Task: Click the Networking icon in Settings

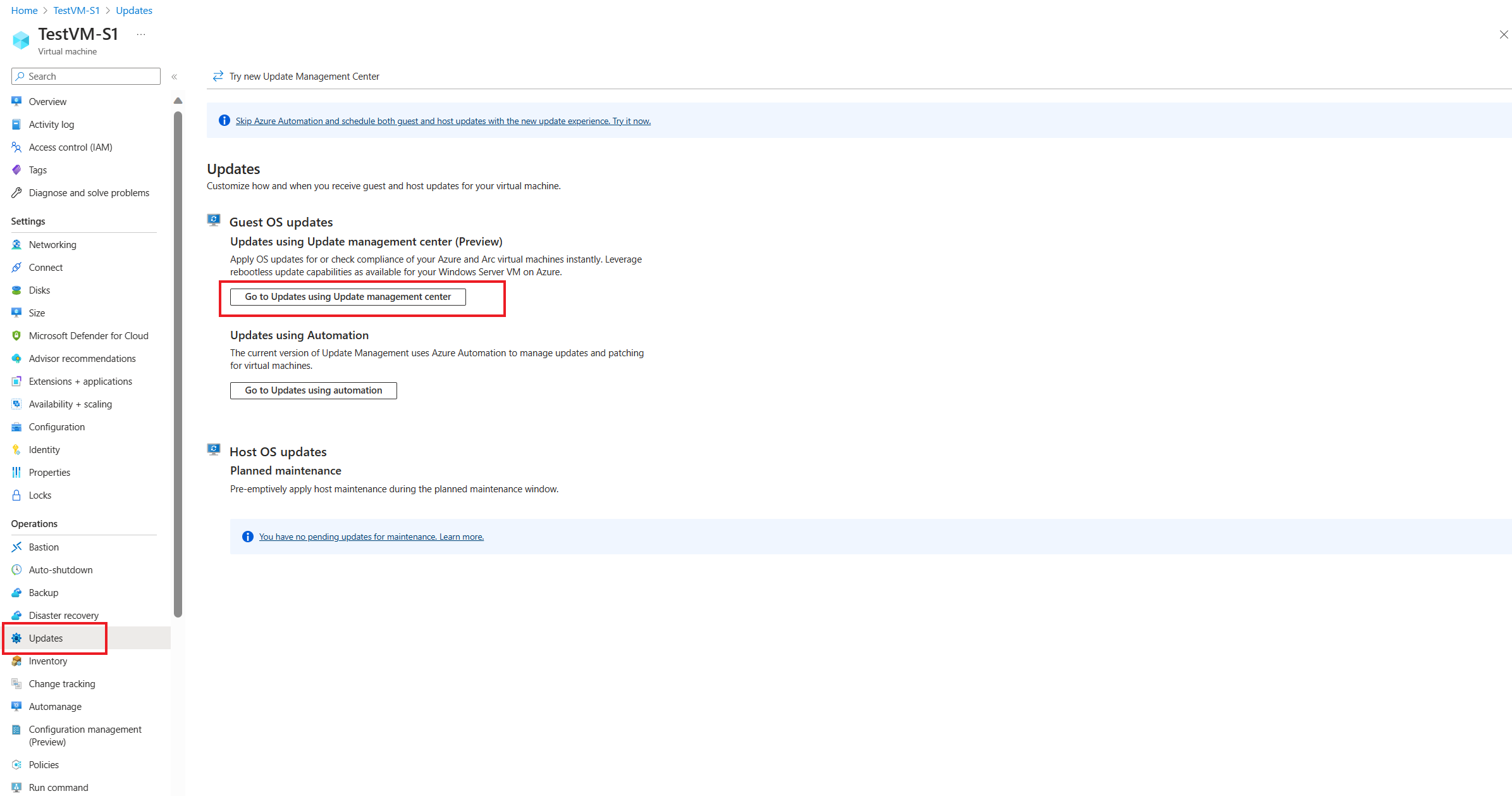Action: pos(17,244)
